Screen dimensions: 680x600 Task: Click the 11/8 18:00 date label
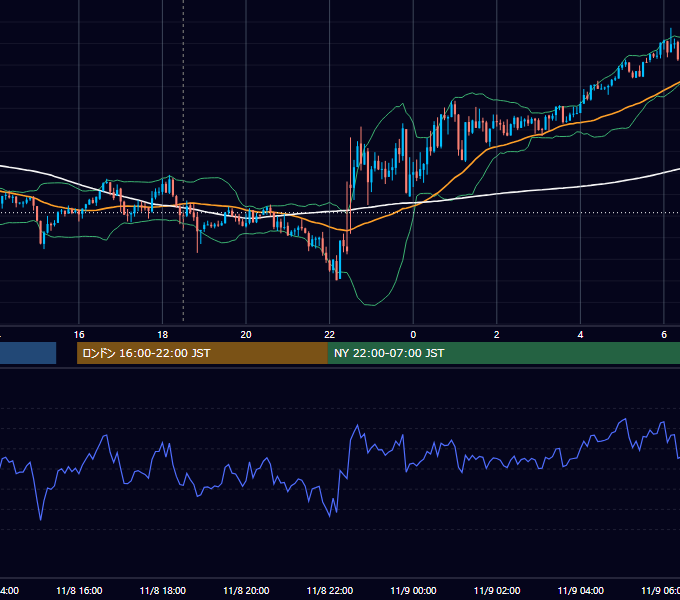click(x=163, y=591)
